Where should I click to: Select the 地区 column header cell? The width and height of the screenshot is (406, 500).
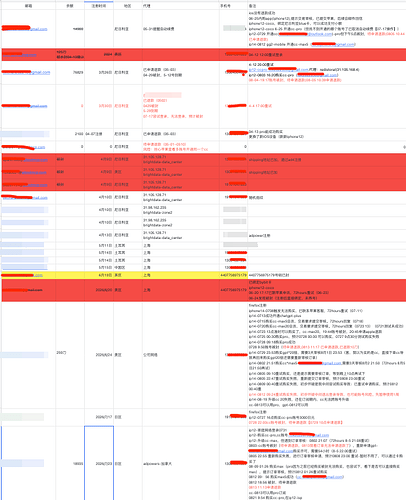128,6
